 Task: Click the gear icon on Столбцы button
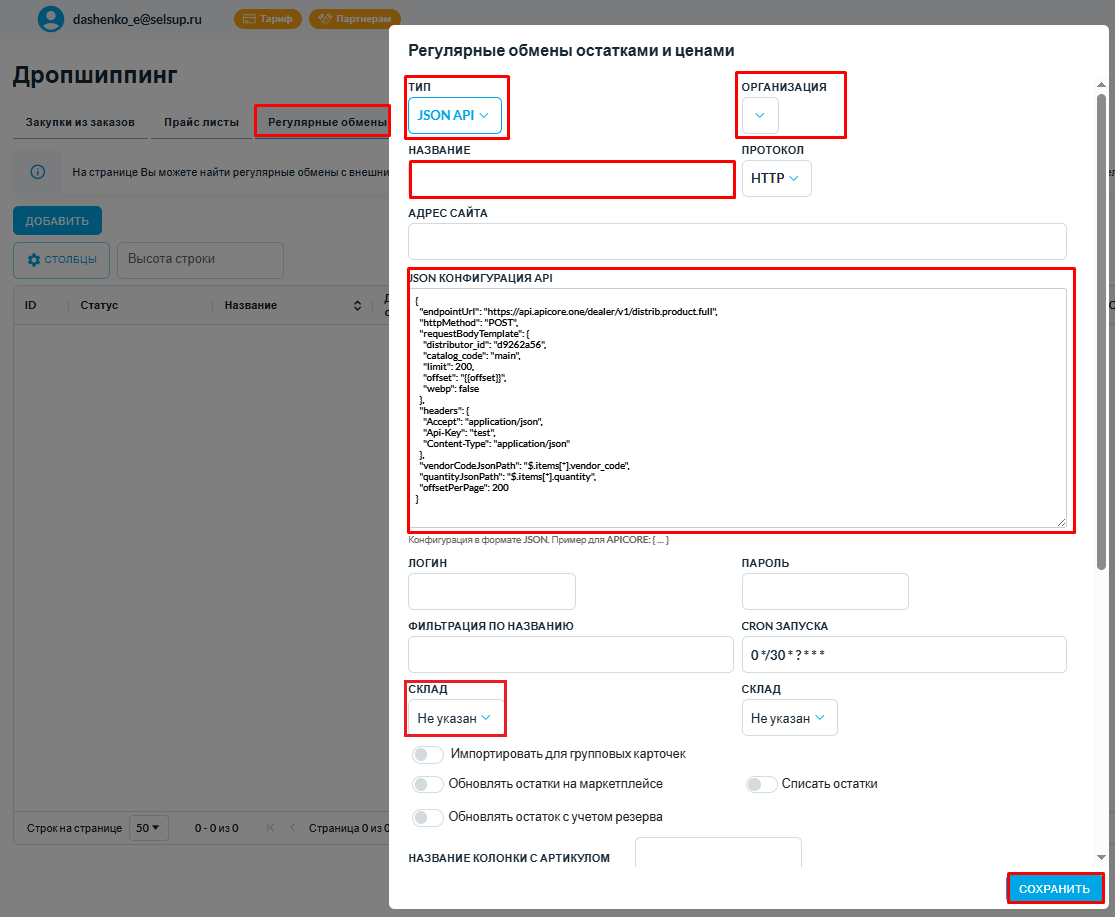[x=34, y=260]
